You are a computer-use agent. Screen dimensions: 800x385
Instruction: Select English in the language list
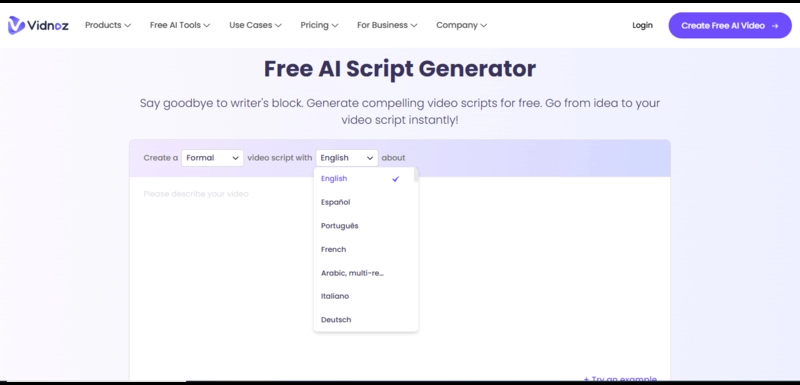coord(366,179)
